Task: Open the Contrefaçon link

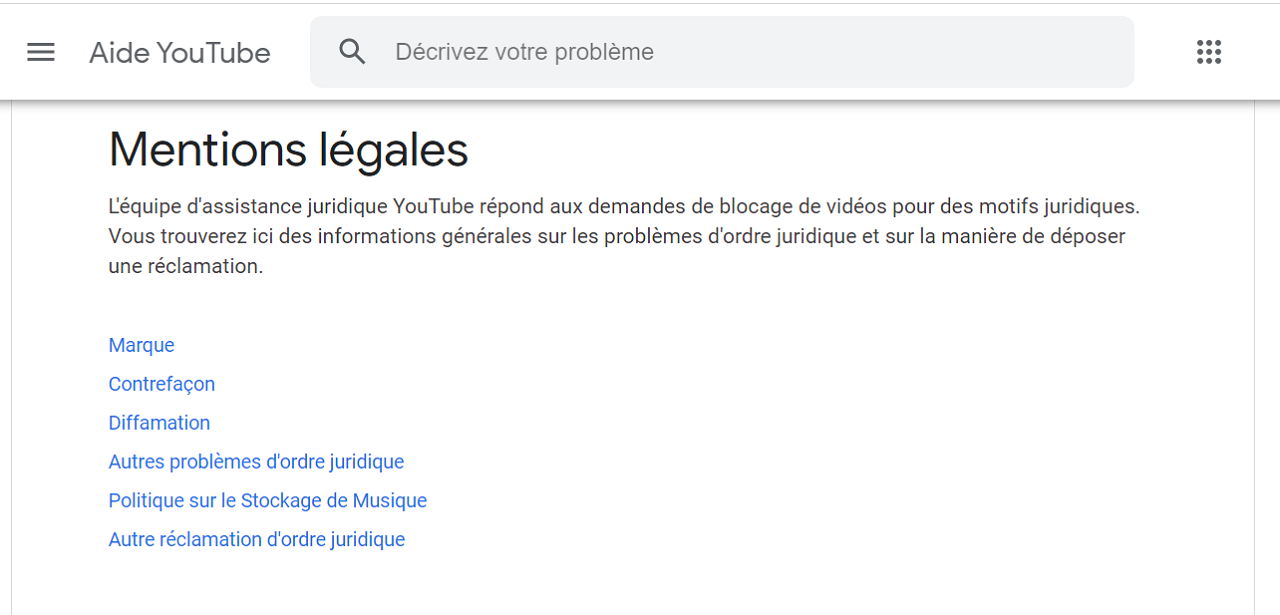Action: [x=161, y=384]
